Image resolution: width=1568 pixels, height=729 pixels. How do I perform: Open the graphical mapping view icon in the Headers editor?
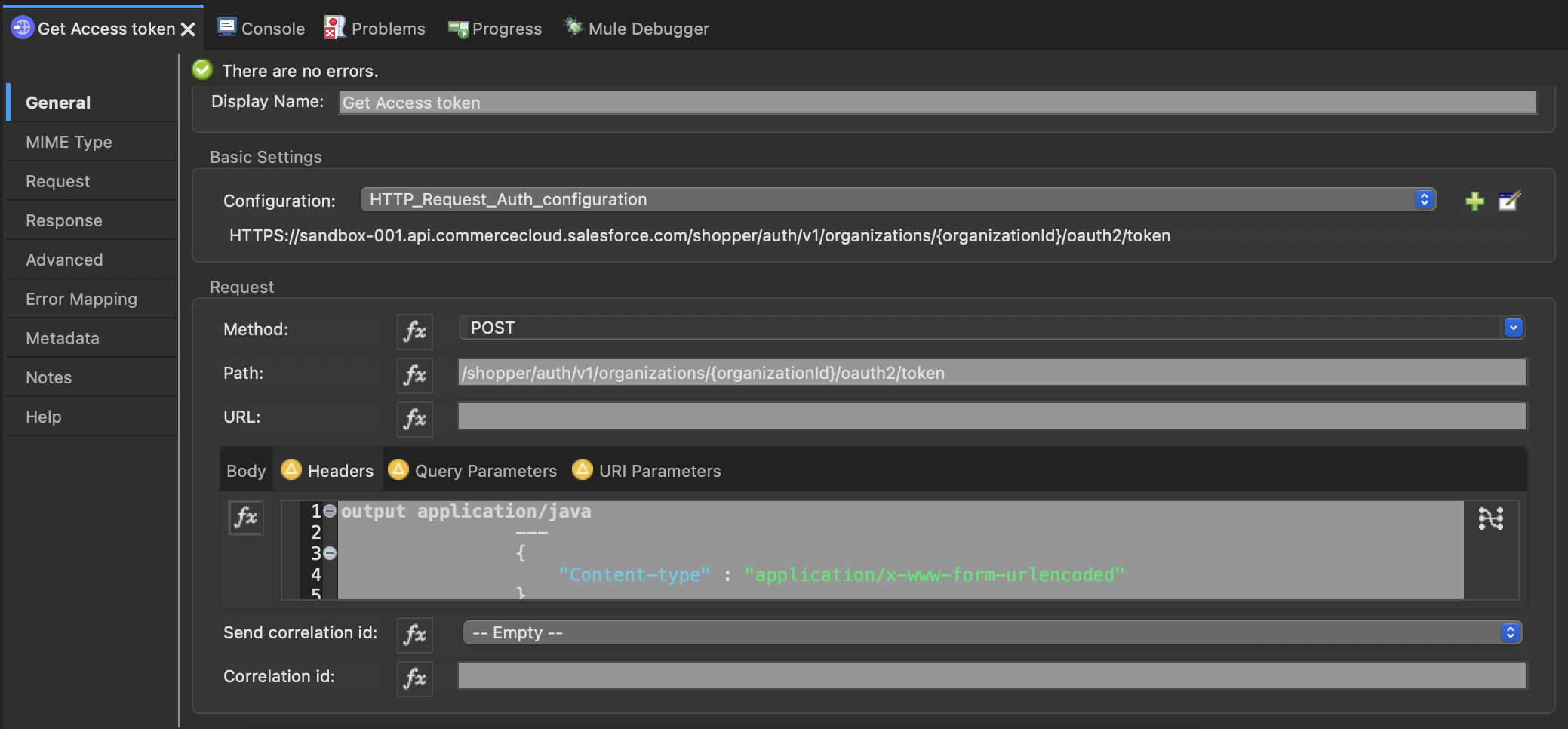(1490, 518)
